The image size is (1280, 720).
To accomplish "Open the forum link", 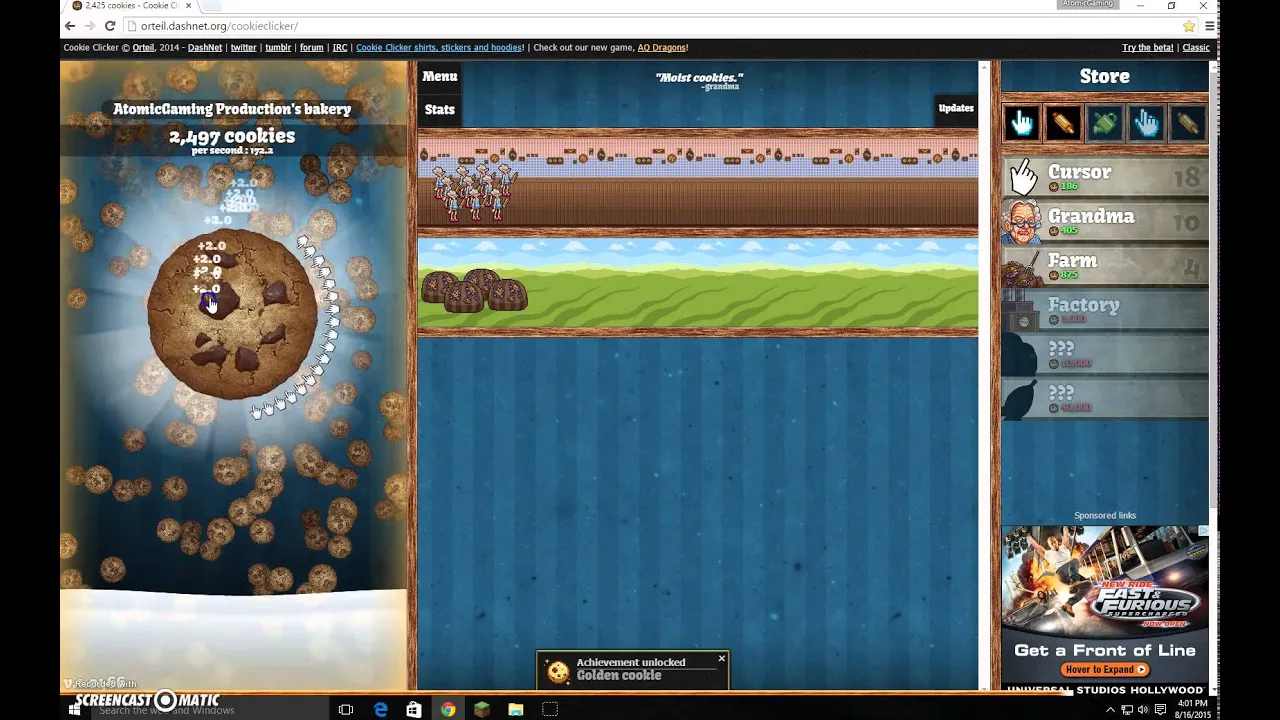I will (x=312, y=47).
